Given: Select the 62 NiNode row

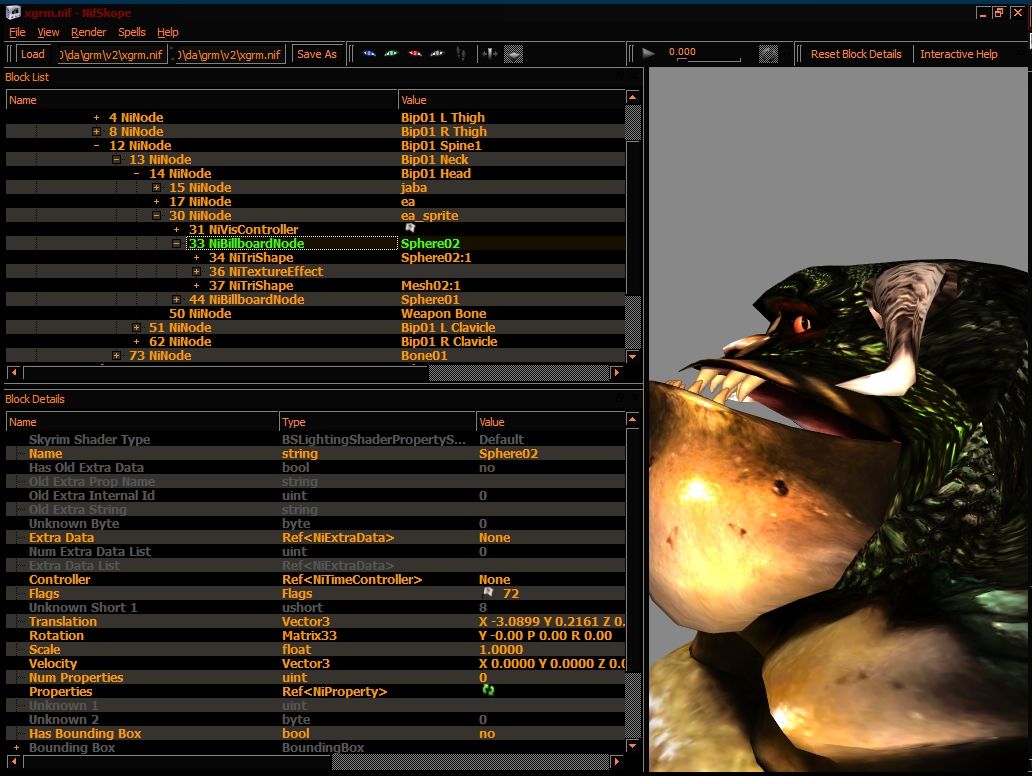Looking at the screenshot, I should (x=315, y=342).
